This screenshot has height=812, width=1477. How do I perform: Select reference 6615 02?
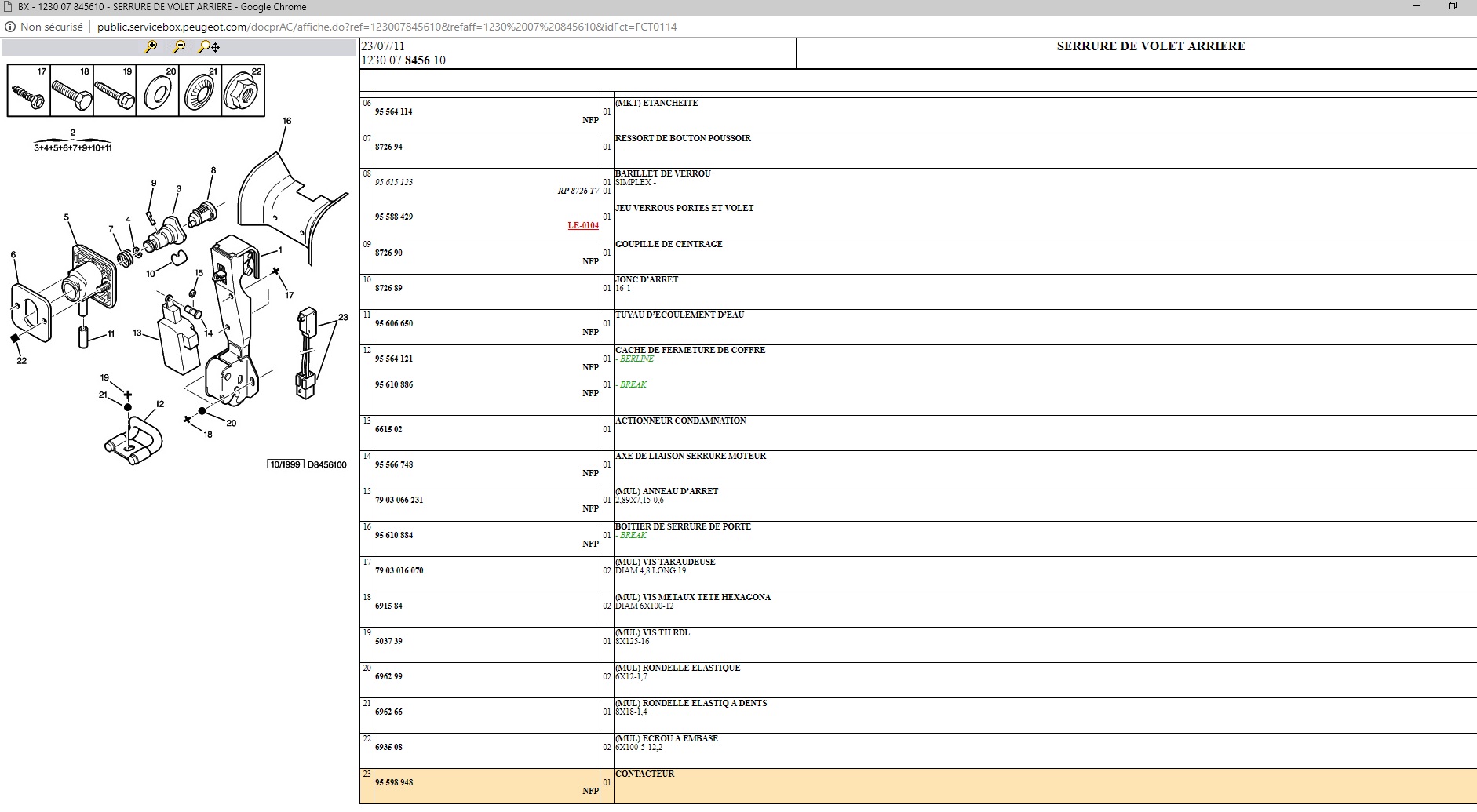[x=388, y=429]
